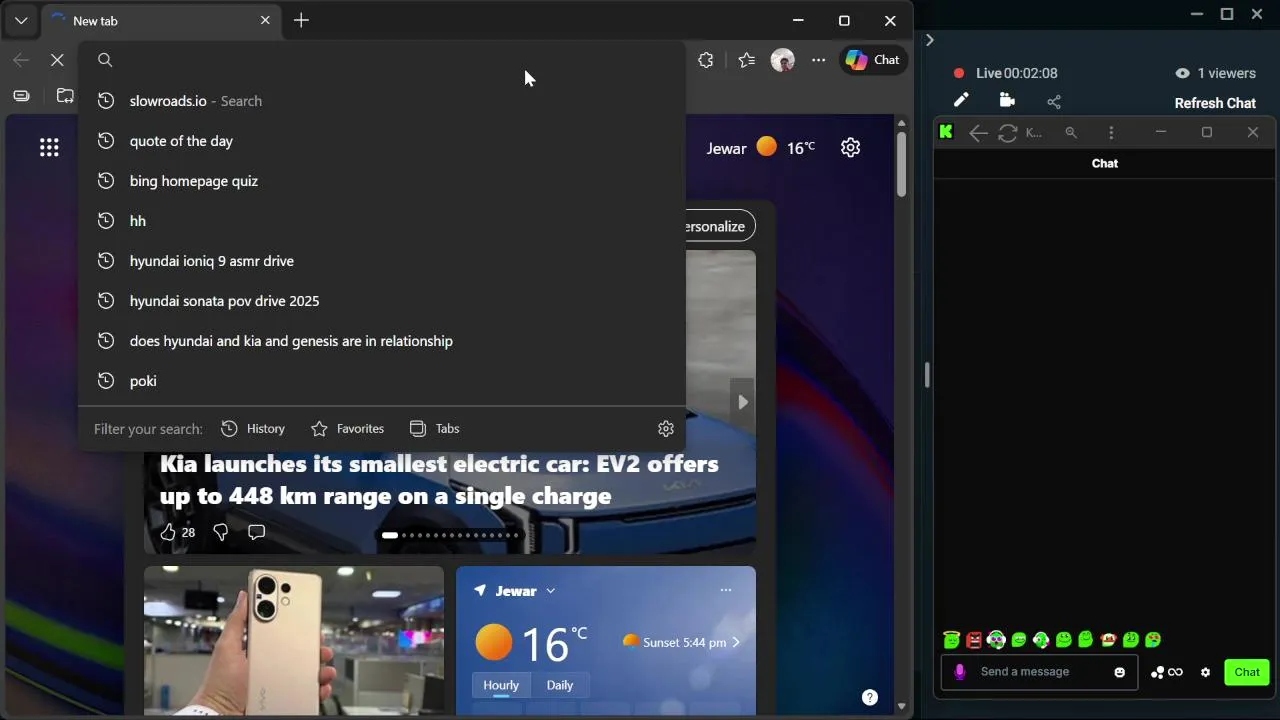Viewport: 1280px width, 720px height.
Task: Click the camera clip icon in stream panel
Action: [1007, 100]
